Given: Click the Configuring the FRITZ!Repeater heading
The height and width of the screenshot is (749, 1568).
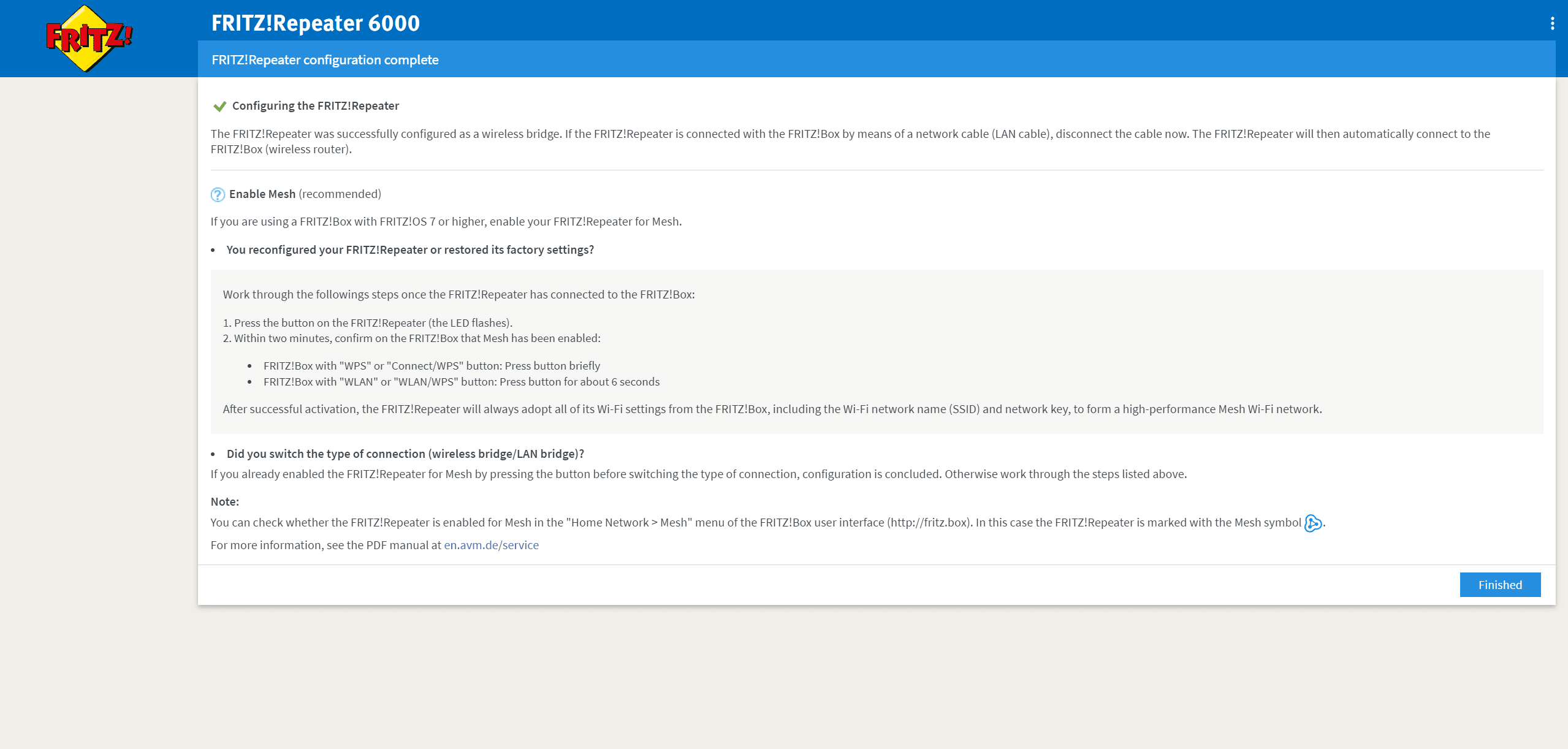Looking at the screenshot, I should tap(315, 105).
